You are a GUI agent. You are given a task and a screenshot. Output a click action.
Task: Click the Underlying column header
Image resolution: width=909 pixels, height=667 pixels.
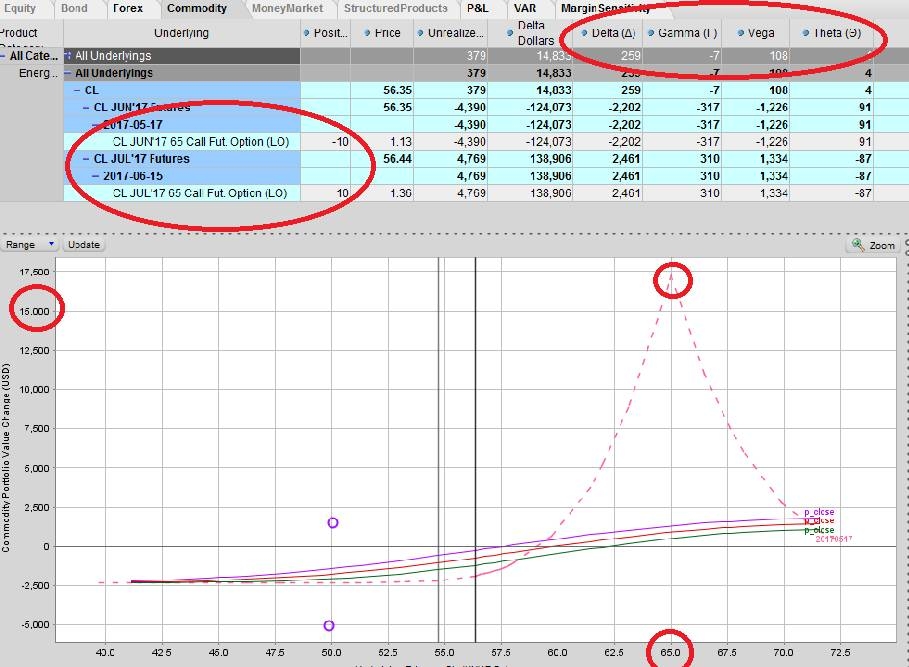pos(181,33)
